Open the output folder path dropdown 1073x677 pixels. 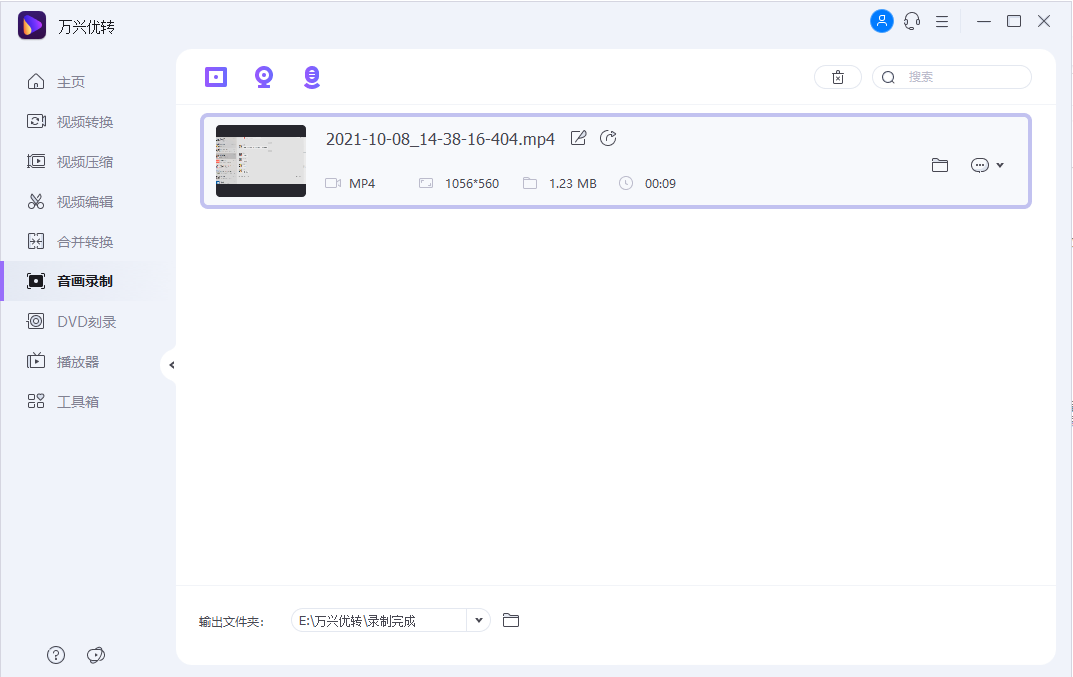pos(479,620)
